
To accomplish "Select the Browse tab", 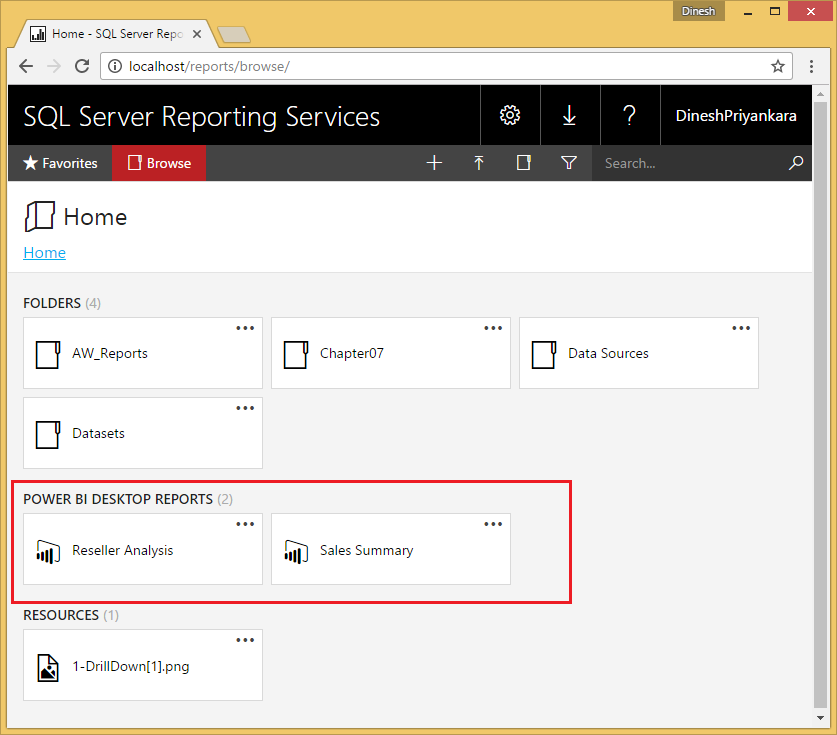I will pos(159,163).
